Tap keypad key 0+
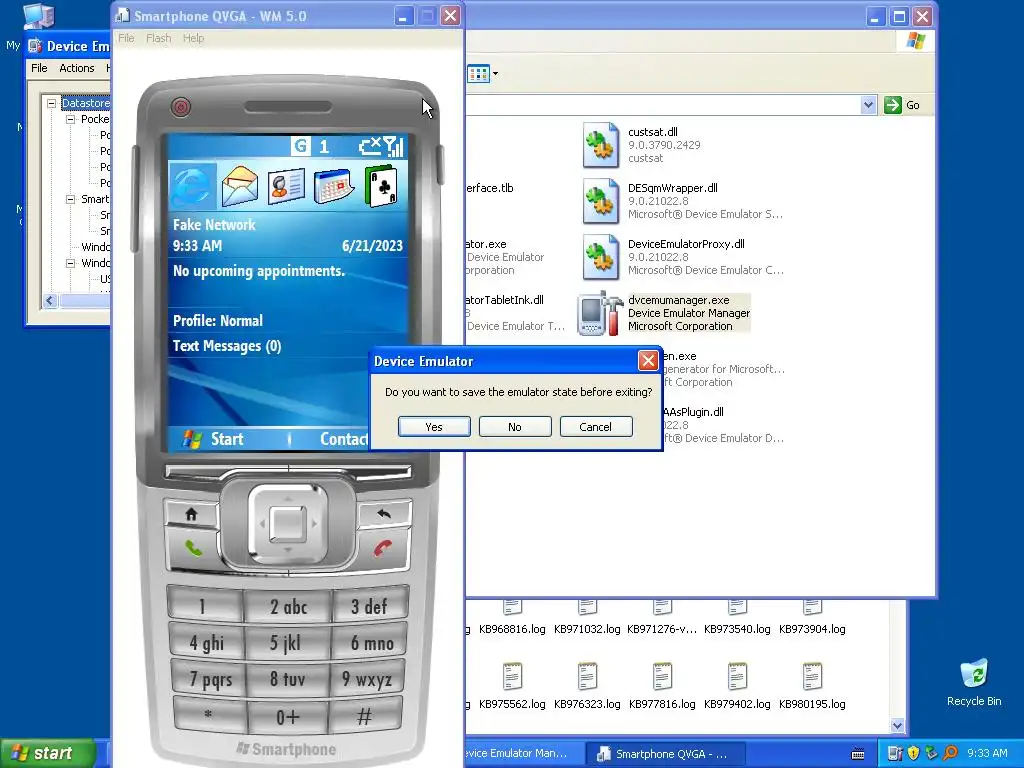 tap(287, 717)
